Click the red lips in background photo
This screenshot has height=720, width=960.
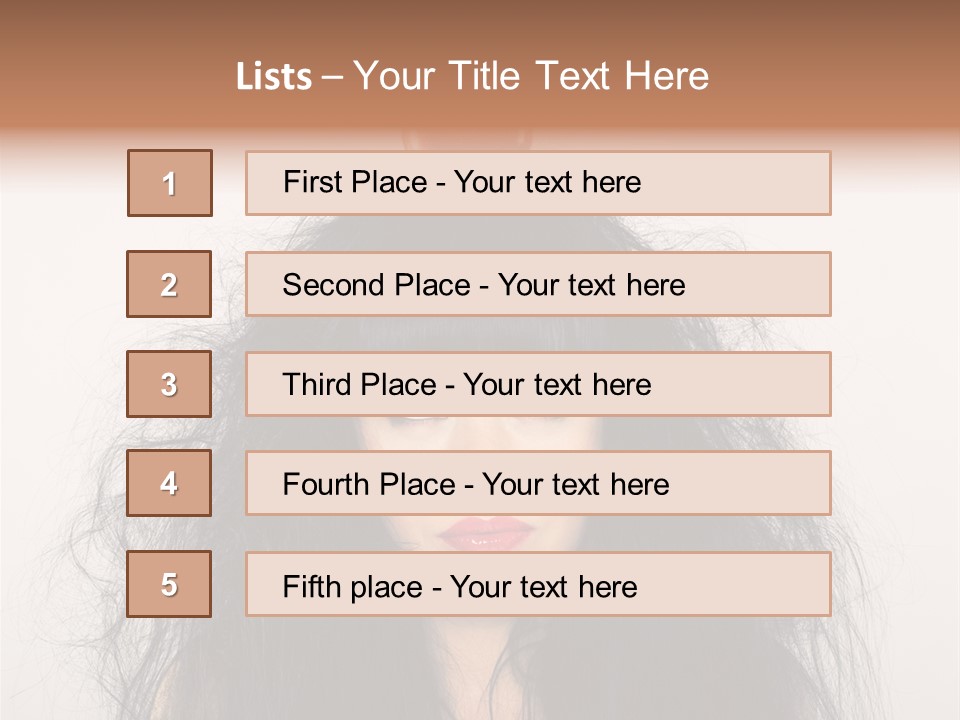485,534
